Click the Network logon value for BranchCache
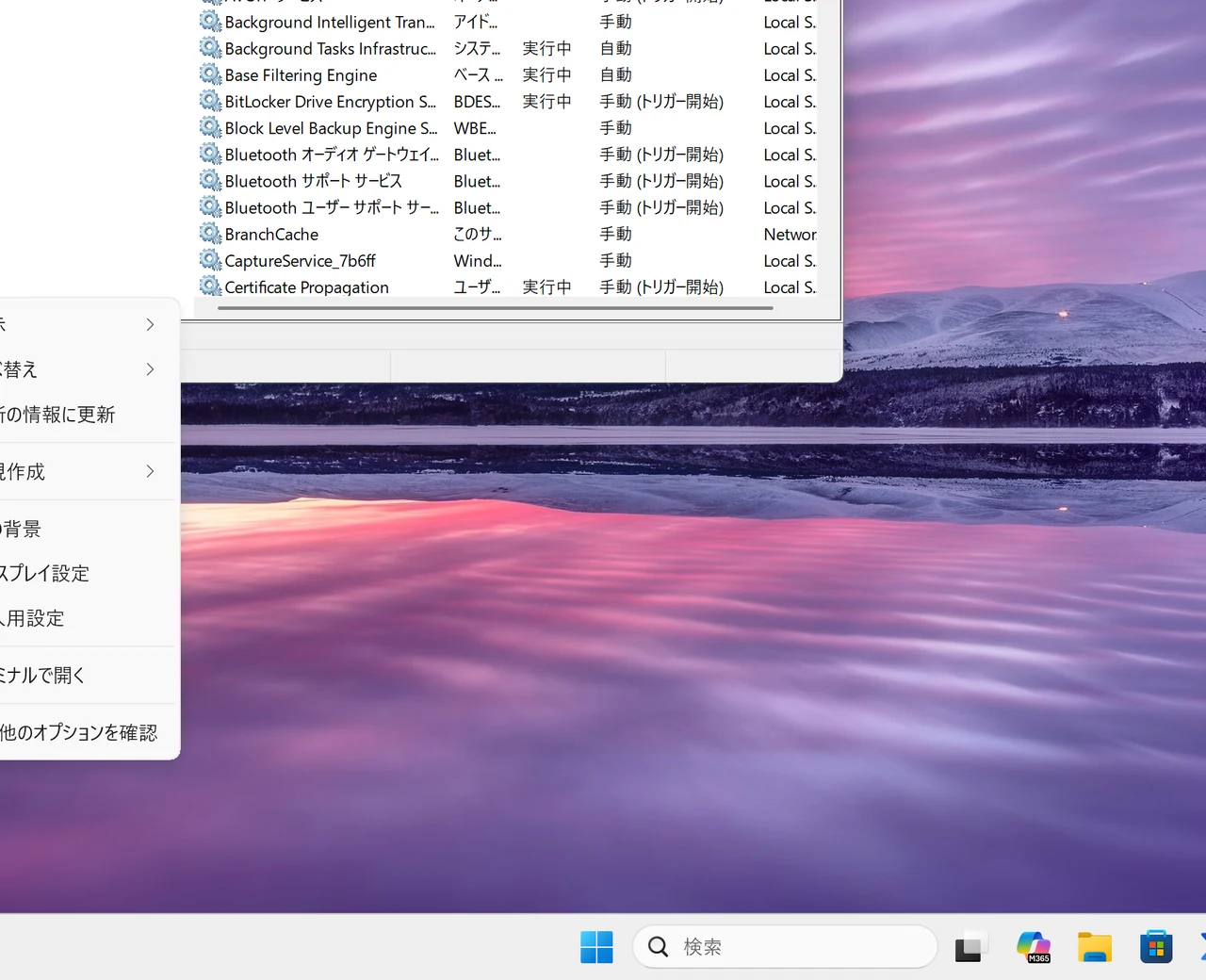1206x980 pixels. [790, 234]
